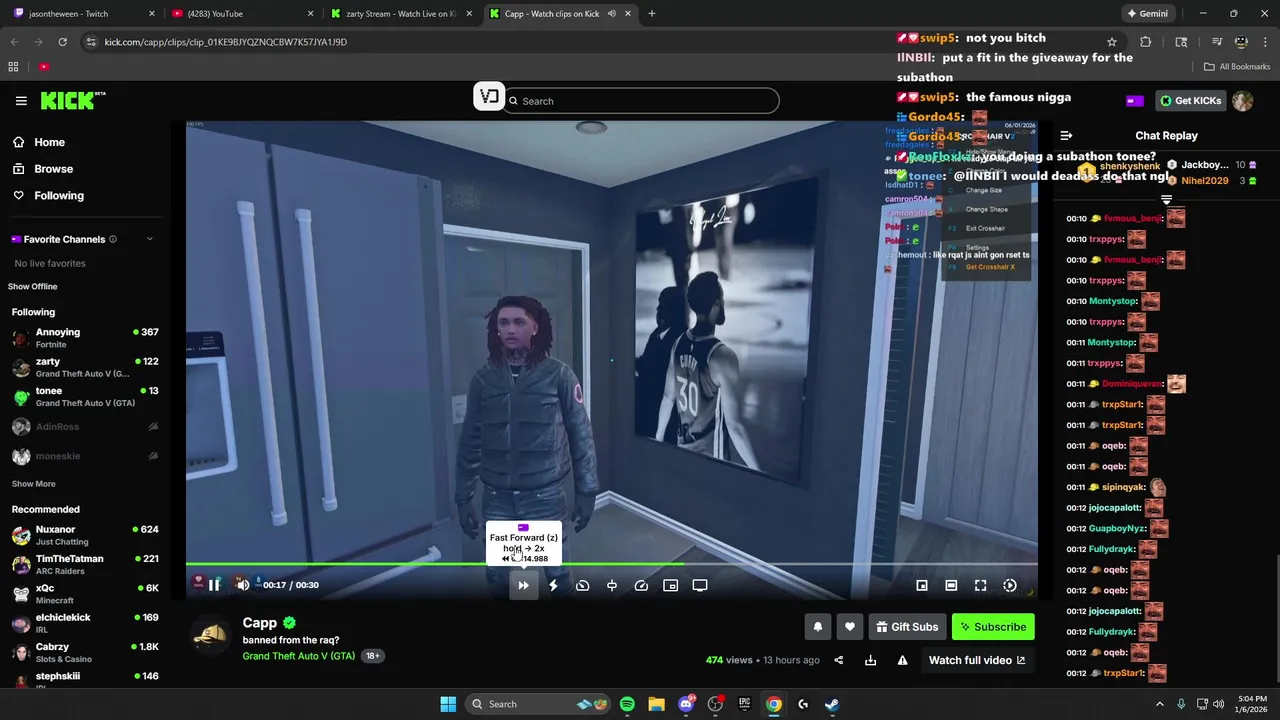Open recommended channel TimTheTatman
This screenshot has width=1280, height=720.
[x=85, y=564]
